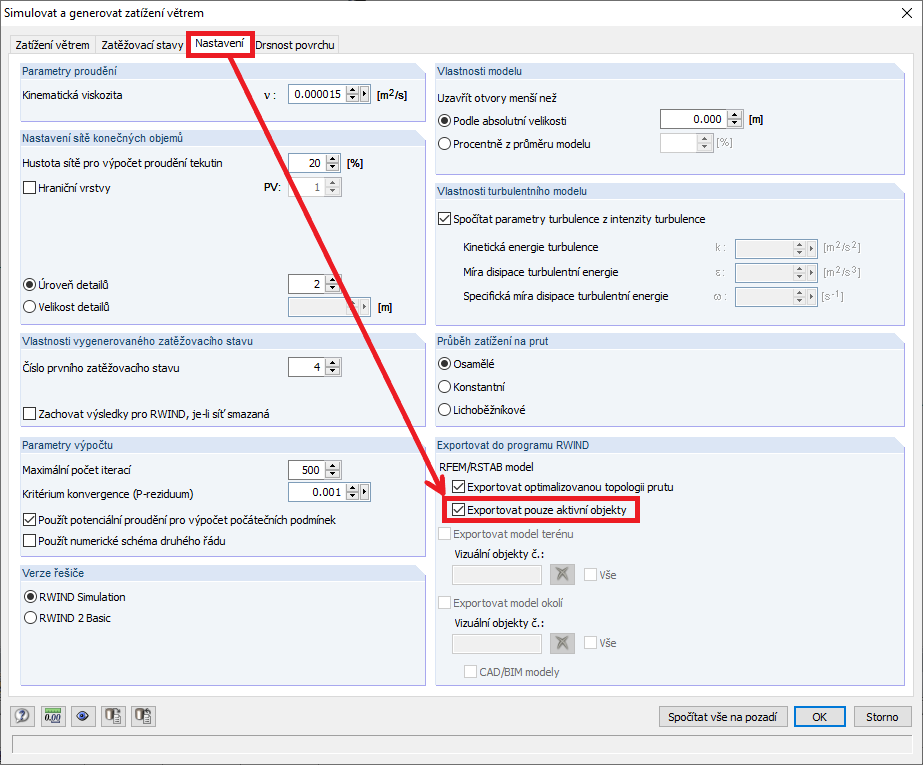Increase Hustota sítě value with stepper arrow
The width and height of the screenshot is (923, 765).
click(332, 158)
